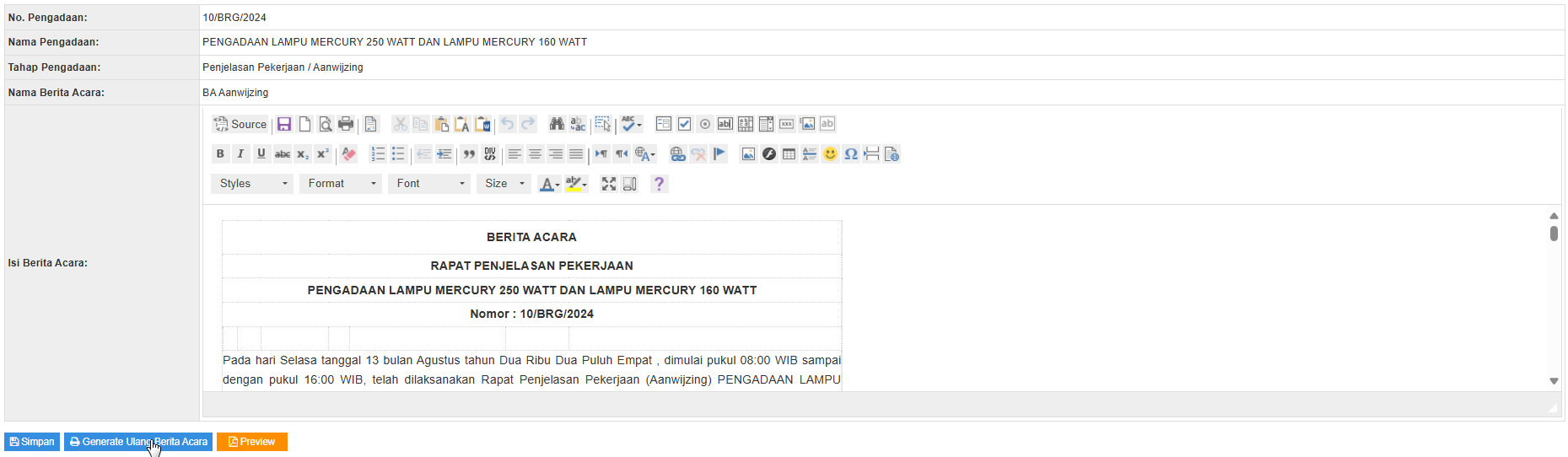
Task: Open the Smiley emoticon picker
Action: click(830, 153)
